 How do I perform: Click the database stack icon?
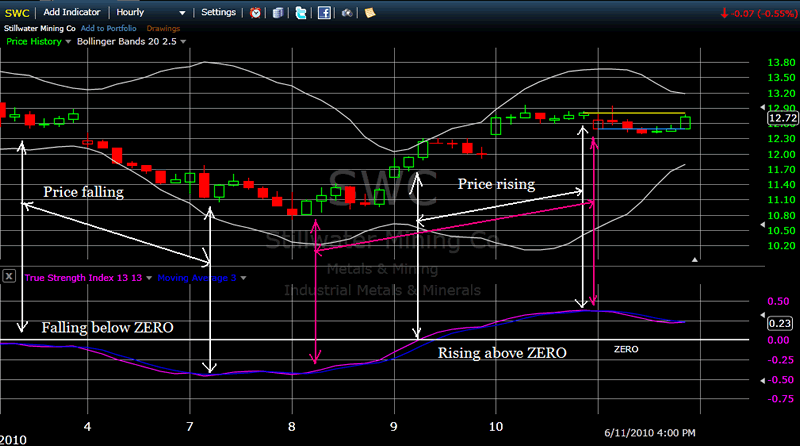278,13
